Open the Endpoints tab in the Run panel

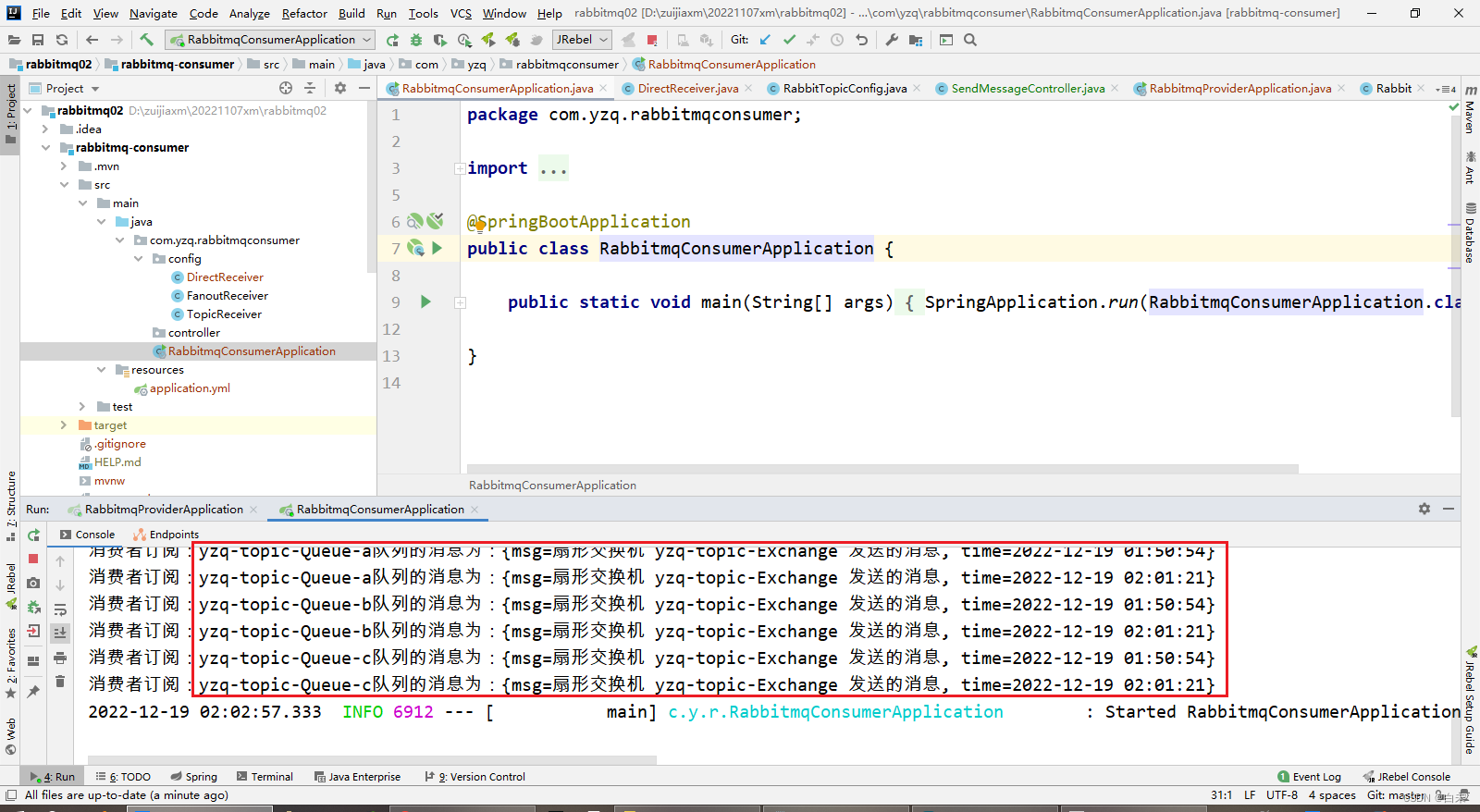(x=166, y=534)
